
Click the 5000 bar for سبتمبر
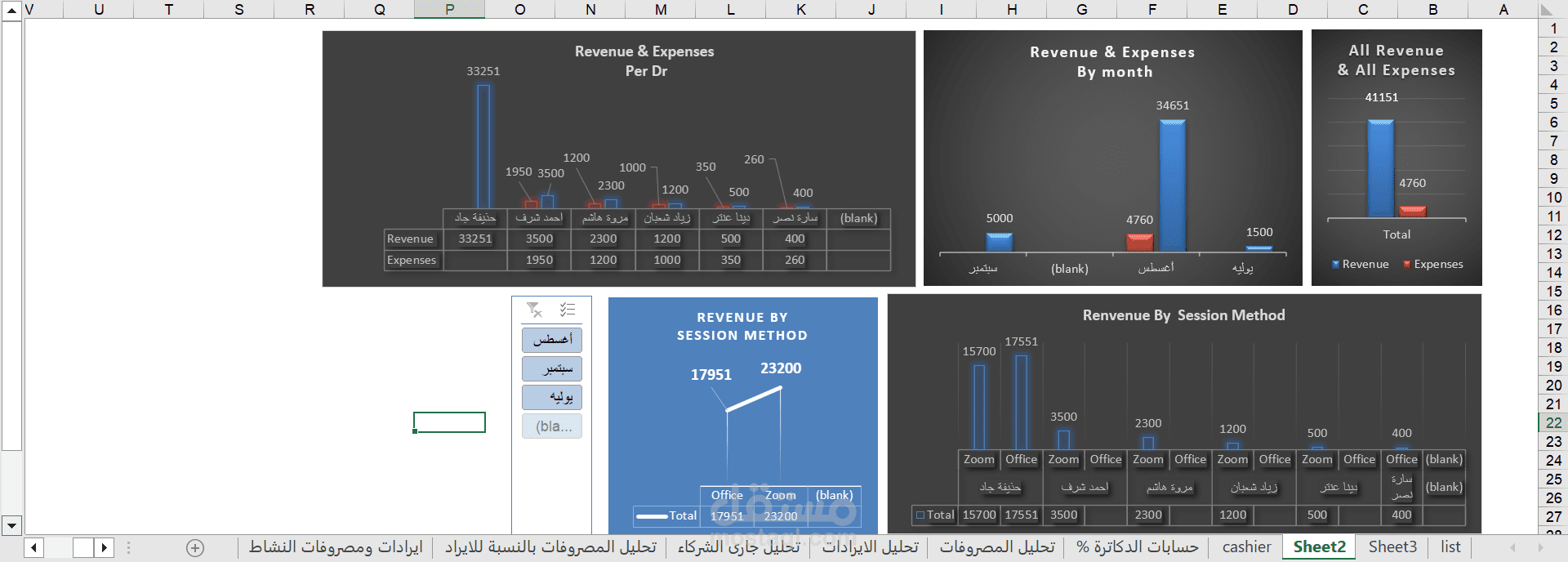click(999, 243)
